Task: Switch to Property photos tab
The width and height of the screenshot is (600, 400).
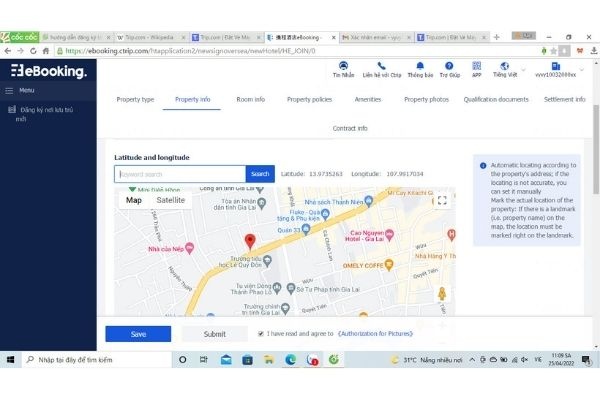Action: point(426,100)
